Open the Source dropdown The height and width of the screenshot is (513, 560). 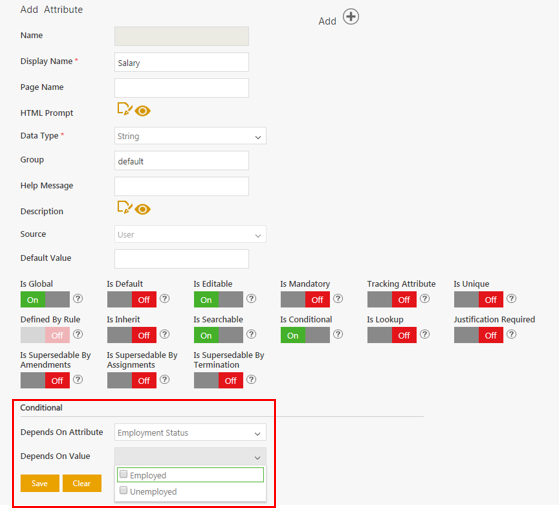point(190,234)
